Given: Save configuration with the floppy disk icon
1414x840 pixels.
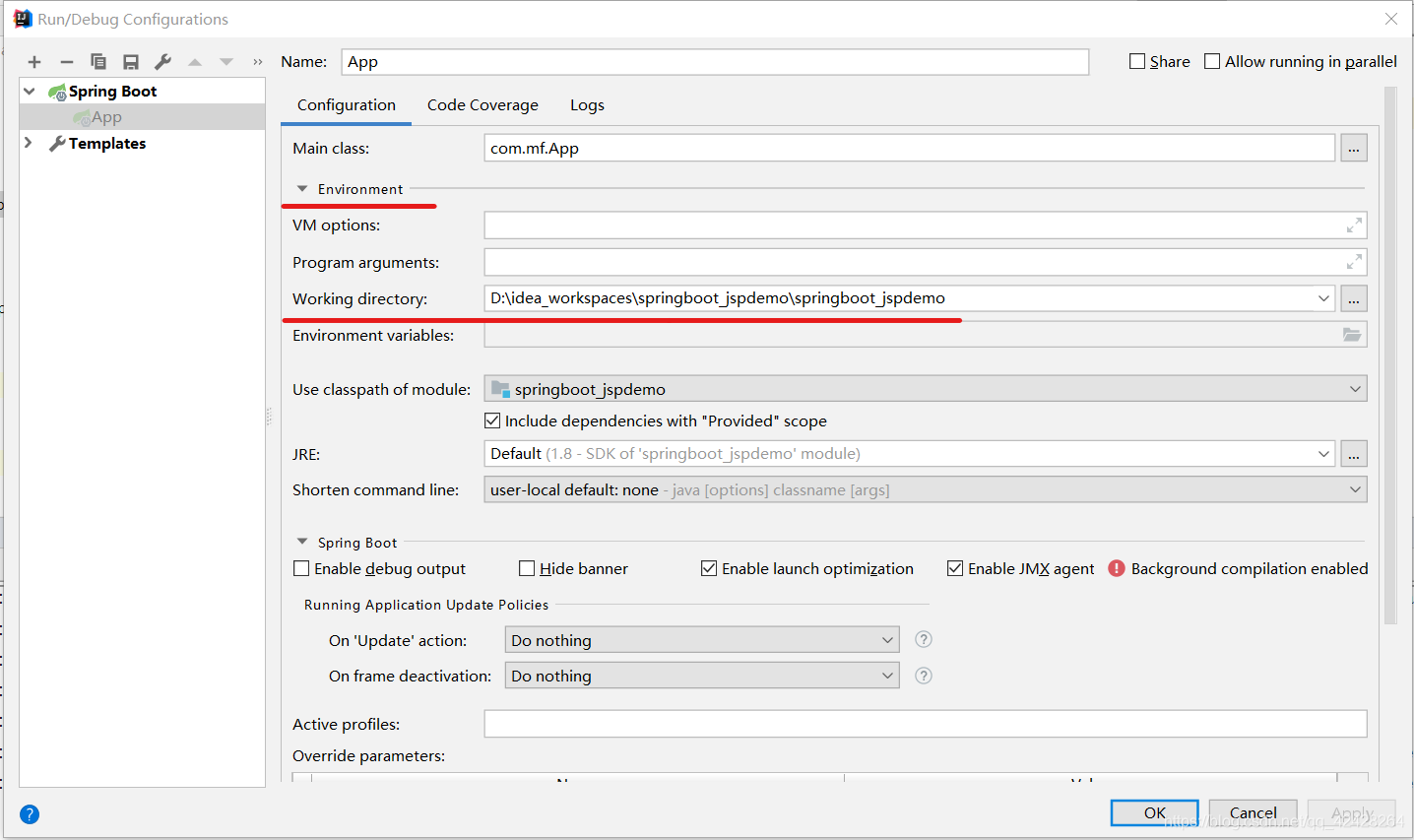Looking at the screenshot, I should [131, 62].
